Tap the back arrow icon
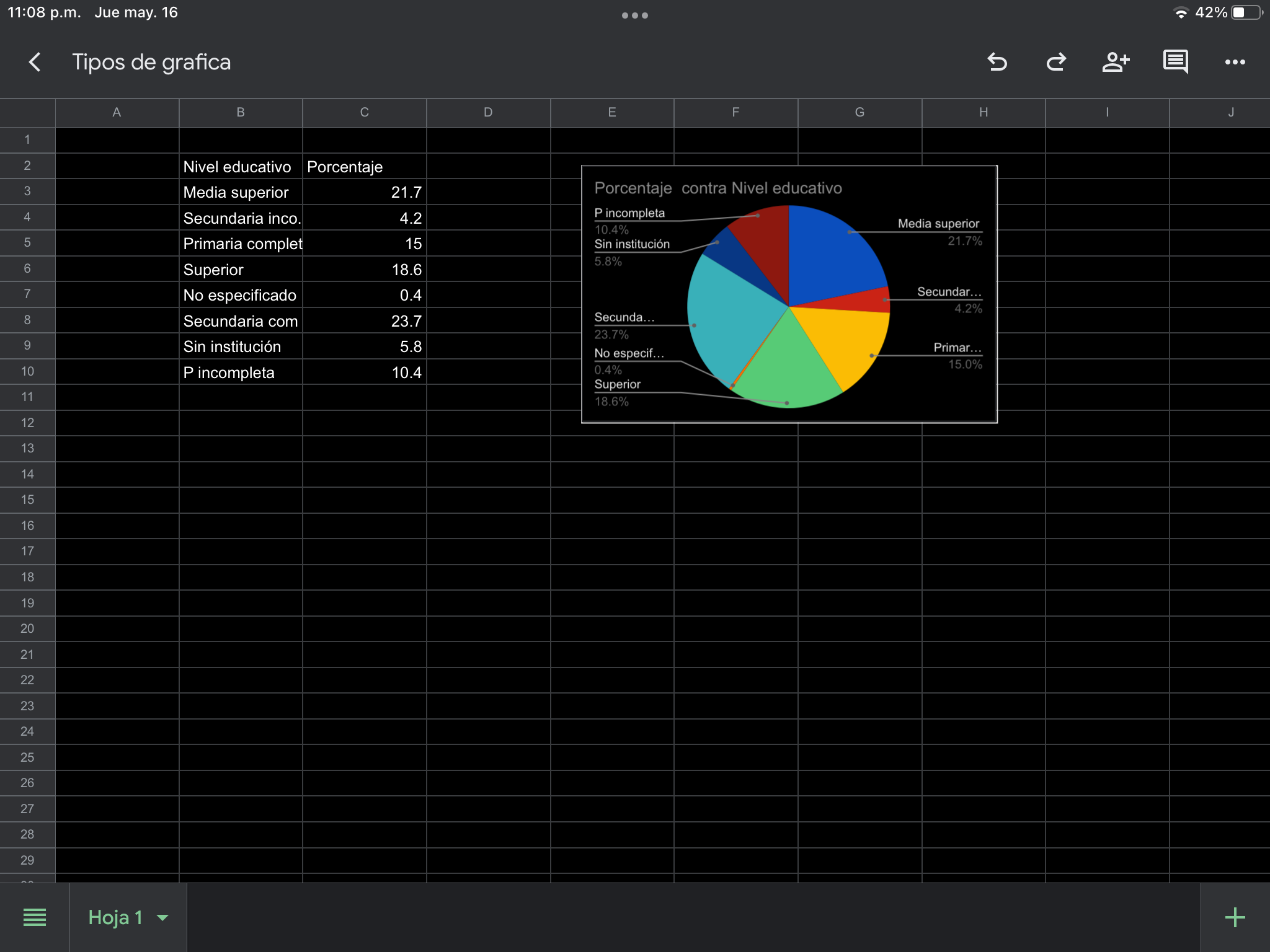 (x=35, y=62)
